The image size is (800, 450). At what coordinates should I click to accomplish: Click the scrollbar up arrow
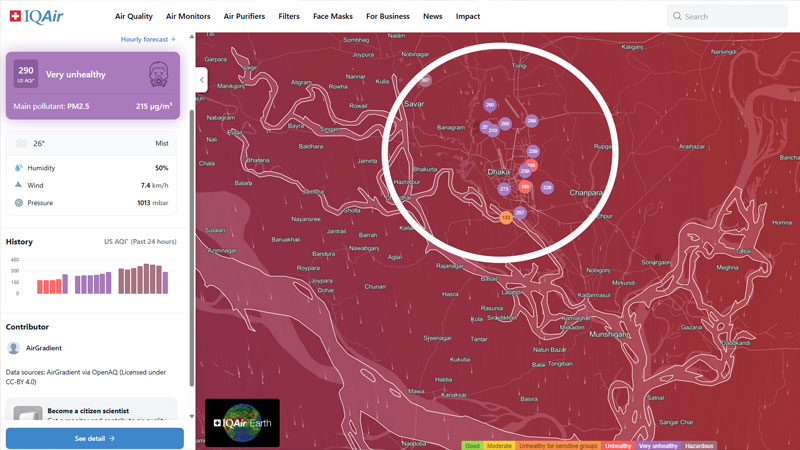click(x=192, y=37)
